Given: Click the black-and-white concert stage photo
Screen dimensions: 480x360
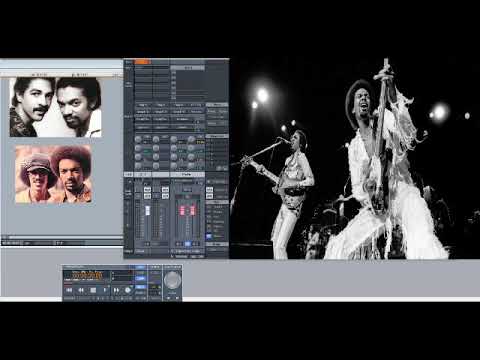Looking at the screenshot, I should click(355, 159).
